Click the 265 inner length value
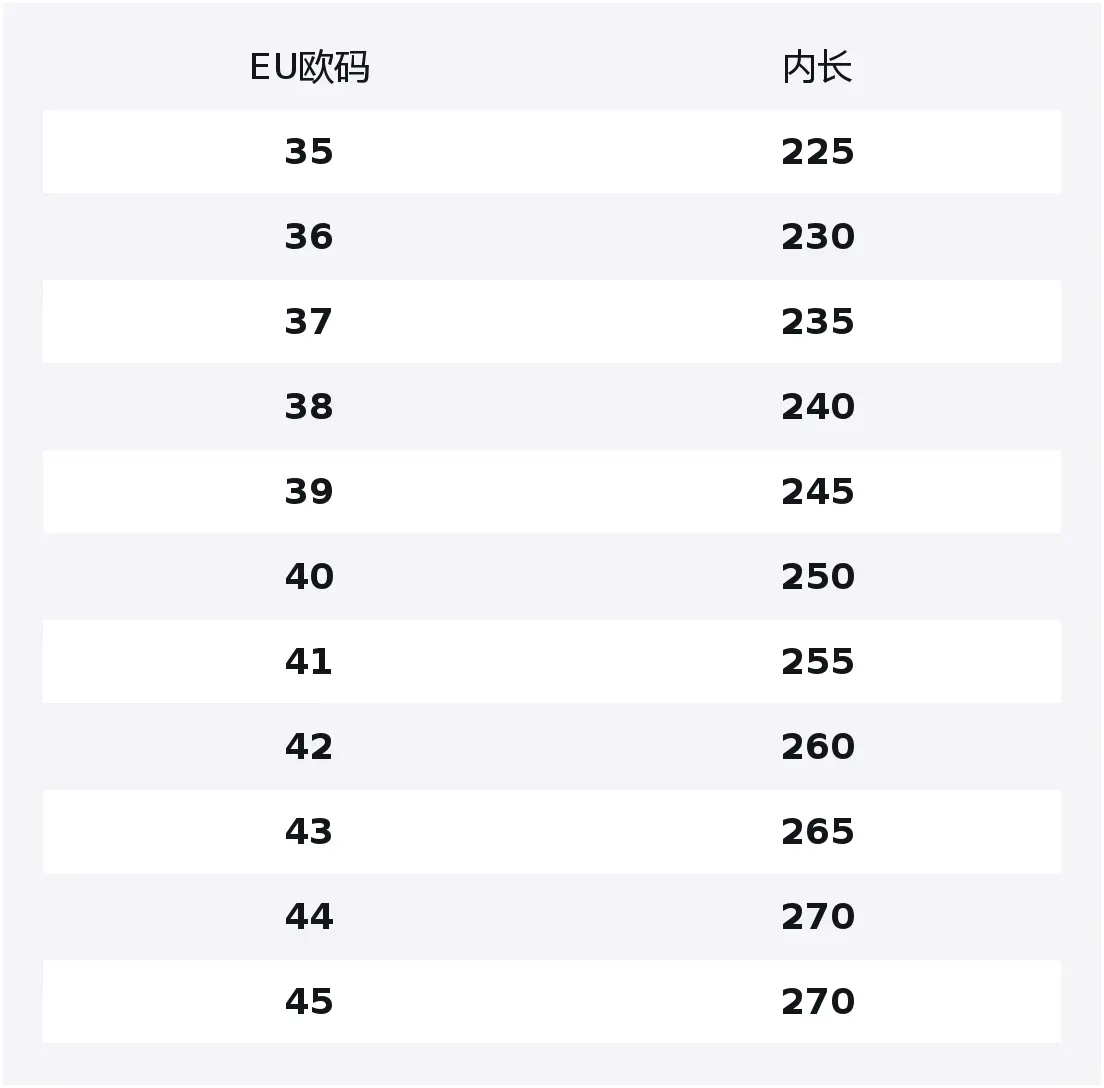Viewport: 1104px width, 1088px height. 817,832
